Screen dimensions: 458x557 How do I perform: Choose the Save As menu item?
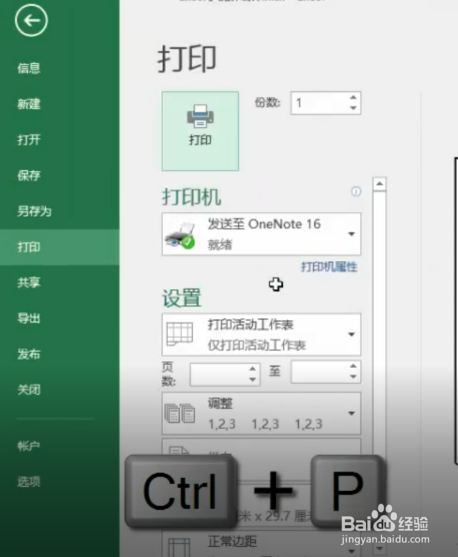point(34,211)
